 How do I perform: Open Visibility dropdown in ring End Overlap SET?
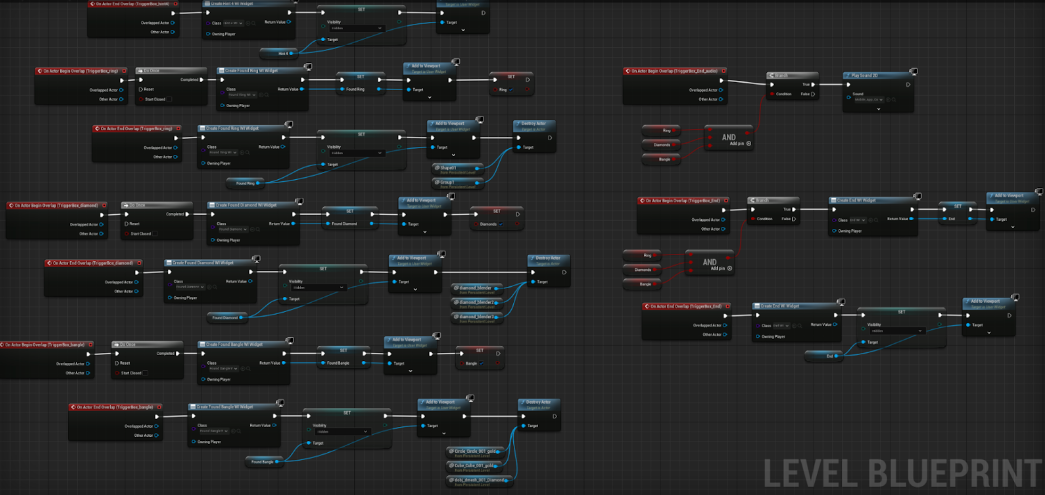[x=357, y=153]
